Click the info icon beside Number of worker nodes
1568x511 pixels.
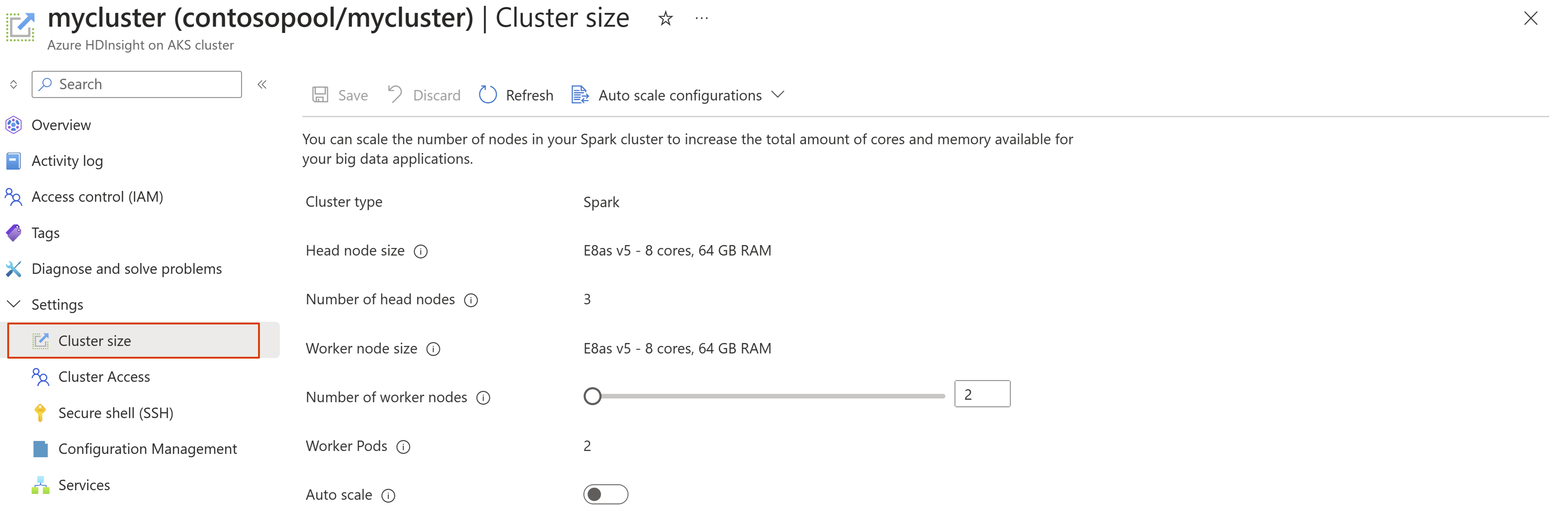483,398
